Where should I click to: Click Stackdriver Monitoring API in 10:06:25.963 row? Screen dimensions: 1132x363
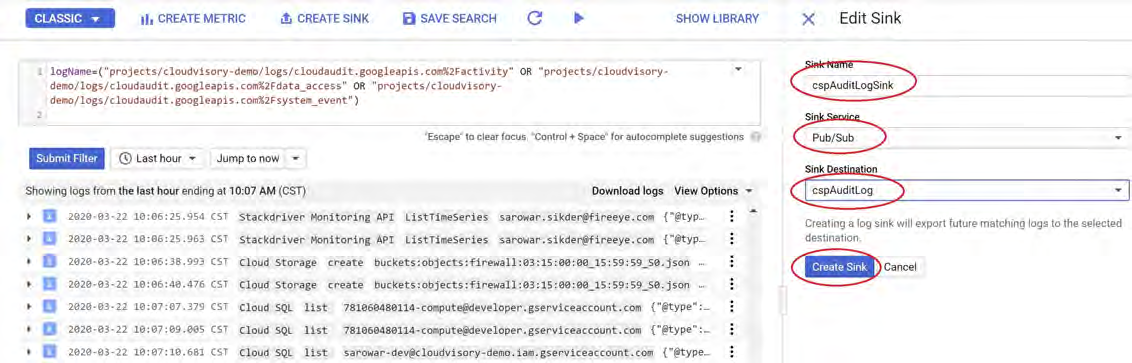coord(315,239)
